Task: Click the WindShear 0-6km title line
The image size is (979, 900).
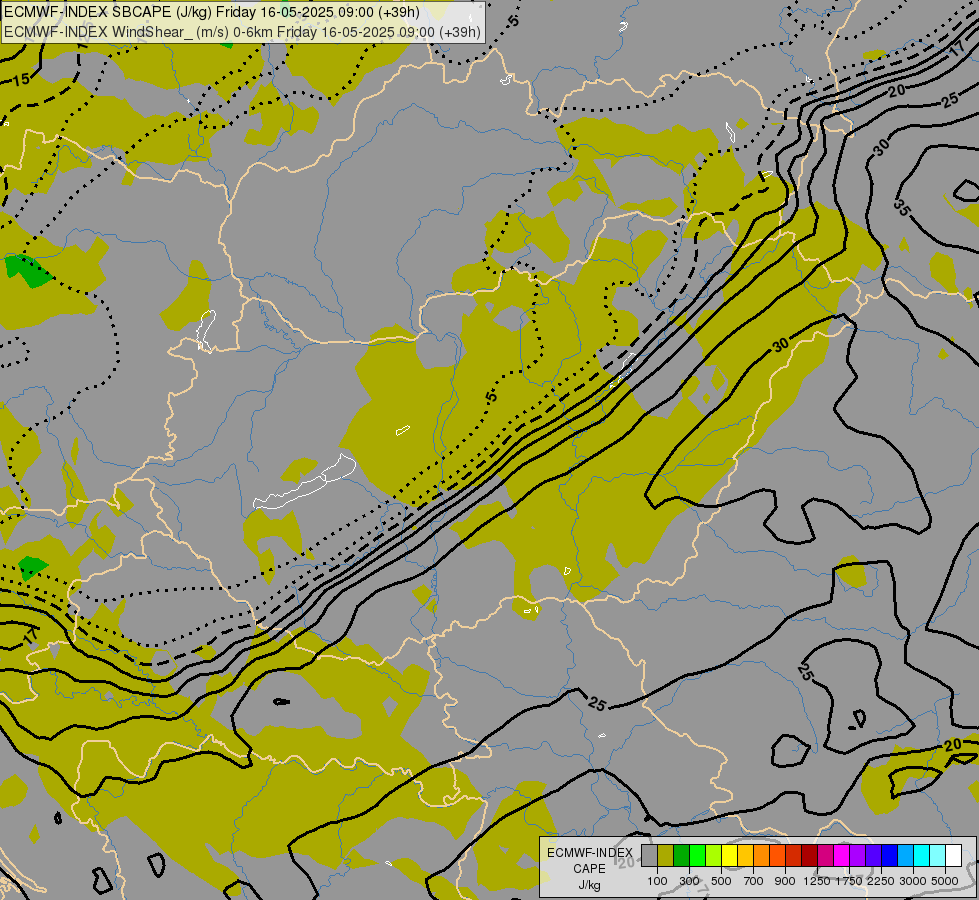Action: click(242, 32)
